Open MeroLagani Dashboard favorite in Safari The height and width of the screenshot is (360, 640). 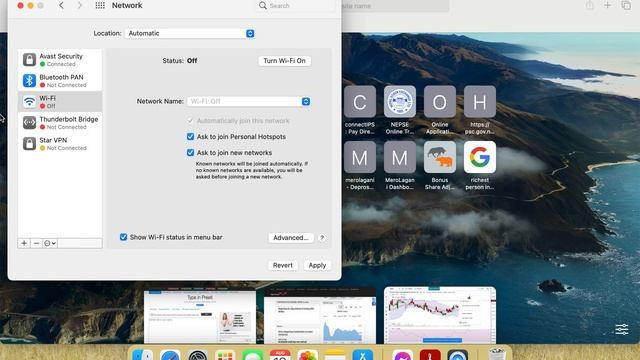(x=400, y=165)
